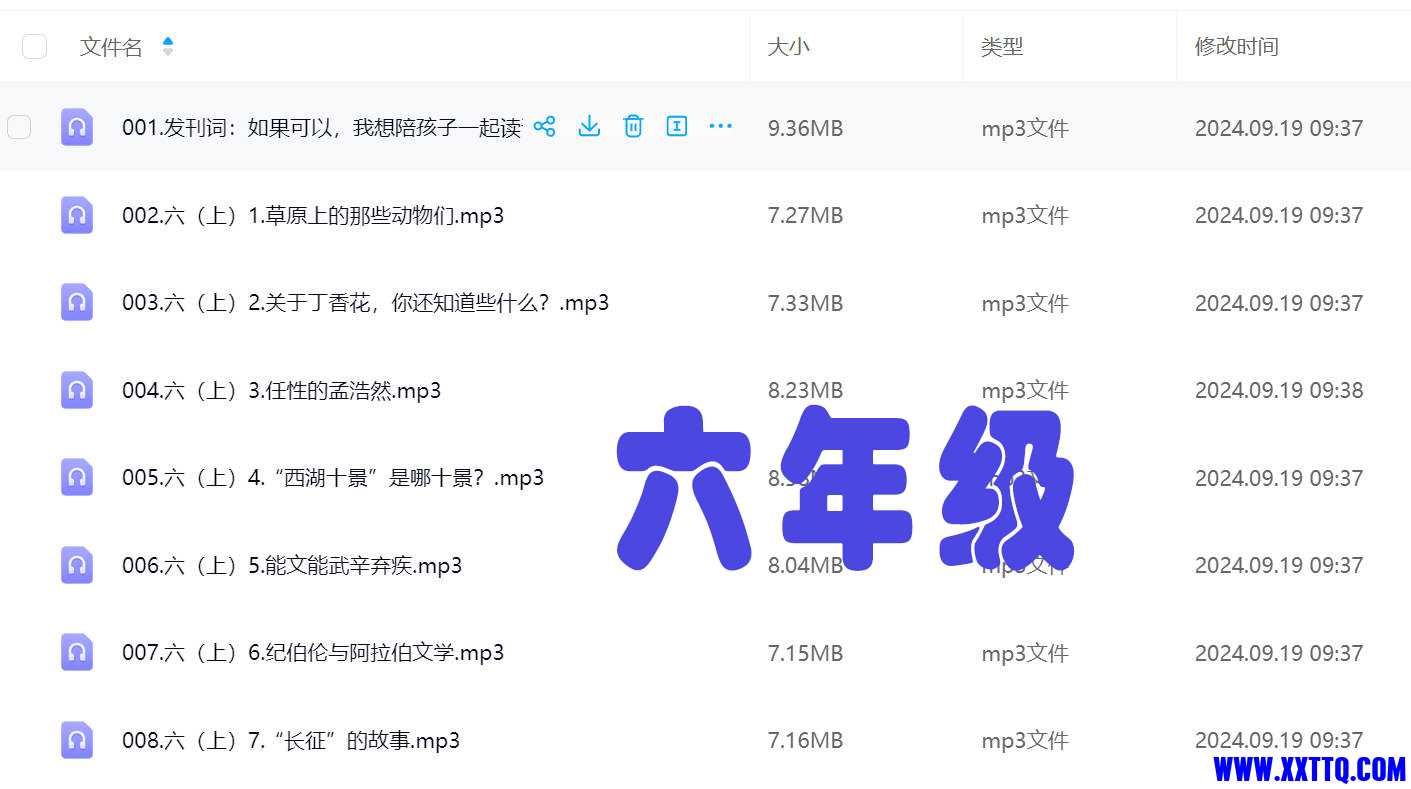
Task: Open file 008.六（上）7.“长征”的故事.mp3
Action: (x=291, y=740)
